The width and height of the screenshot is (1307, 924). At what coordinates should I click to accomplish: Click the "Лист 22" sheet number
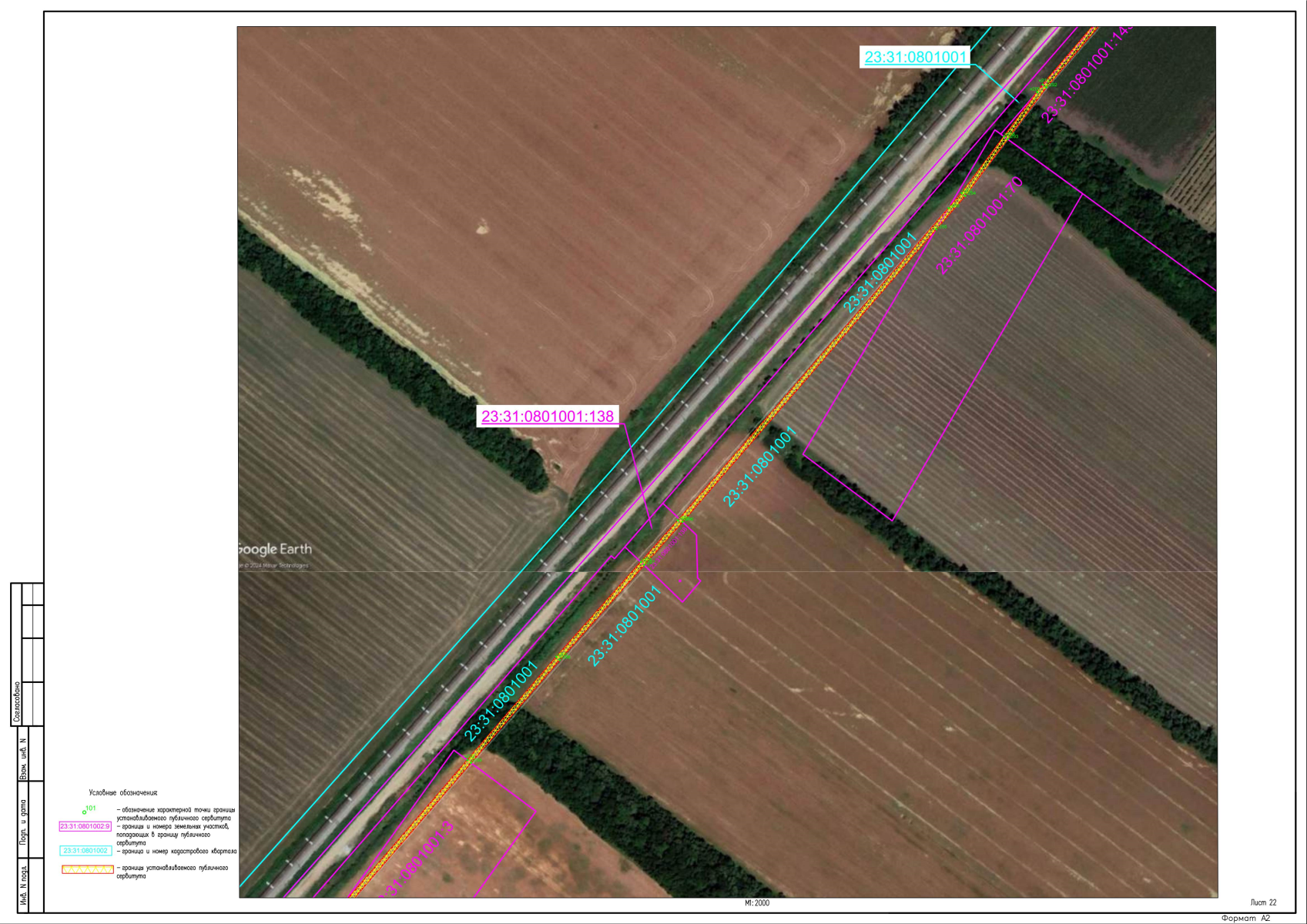[x=1263, y=902]
